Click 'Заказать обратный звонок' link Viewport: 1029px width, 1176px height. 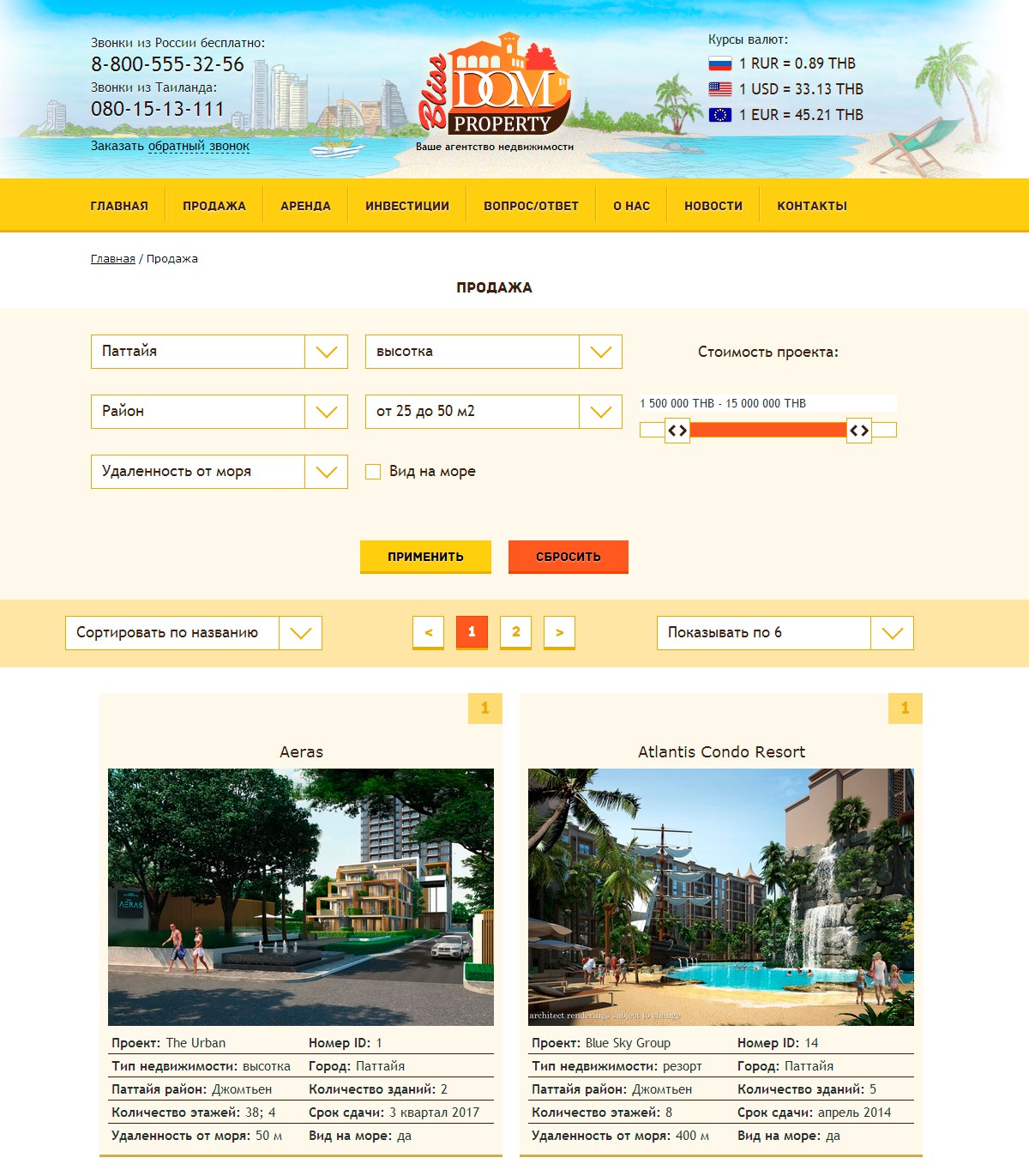tap(170, 146)
